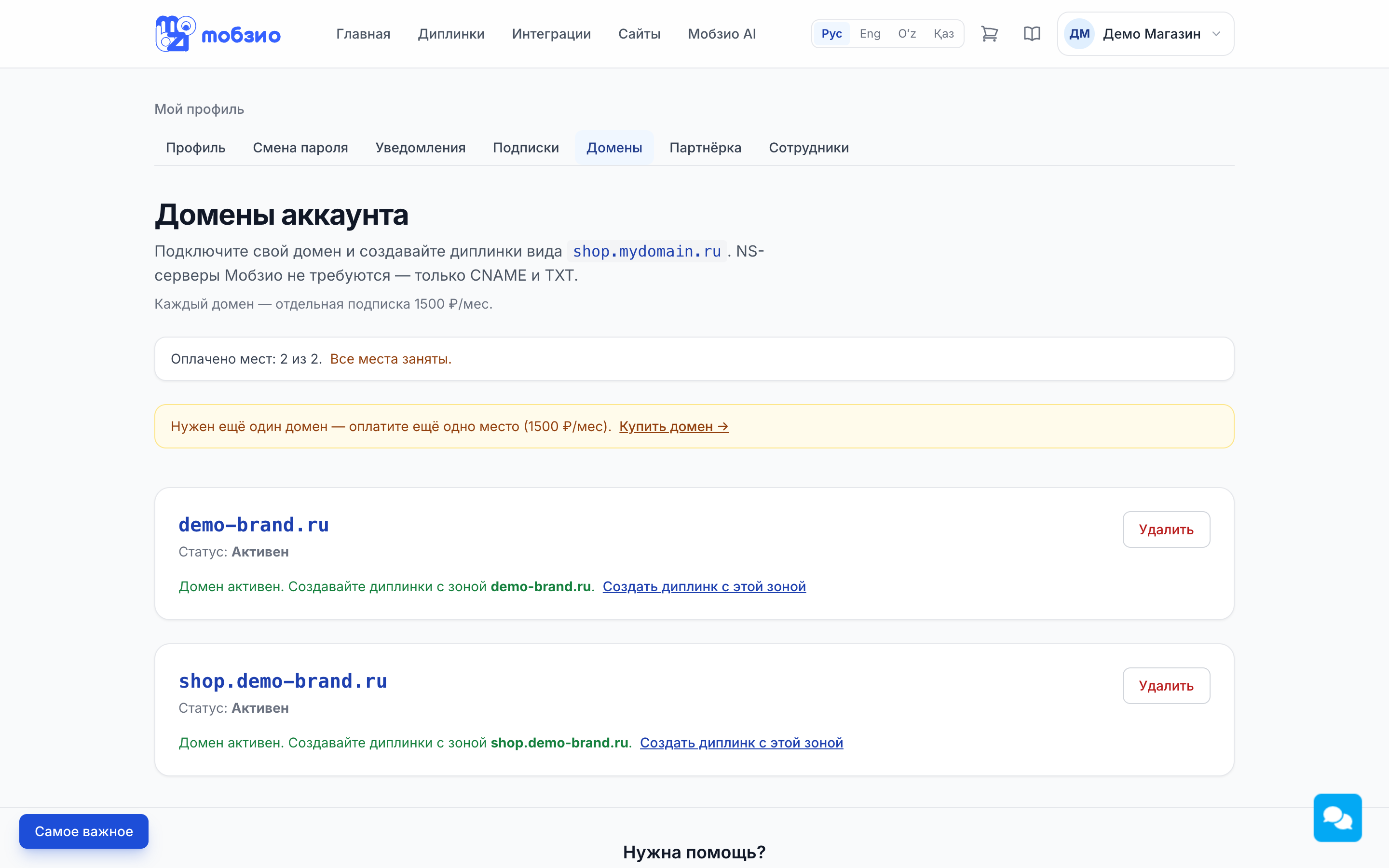The width and height of the screenshot is (1389, 868).
Task: Create deeplink for shop.demo-brand.ru zone
Action: [x=741, y=743]
